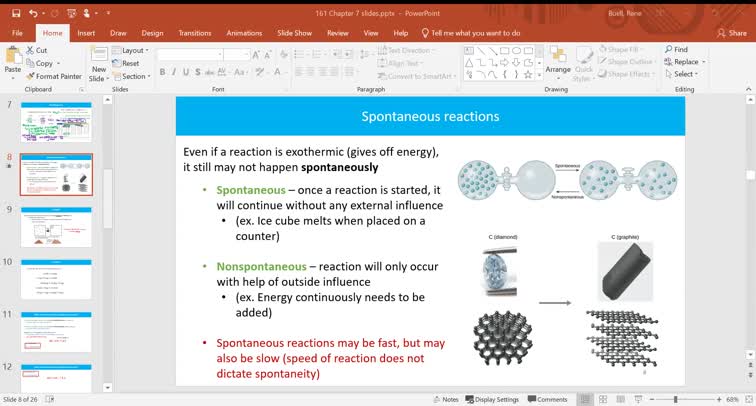Image resolution: width=756 pixels, height=406 pixels.
Task: Click the Share button
Action: point(733,33)
